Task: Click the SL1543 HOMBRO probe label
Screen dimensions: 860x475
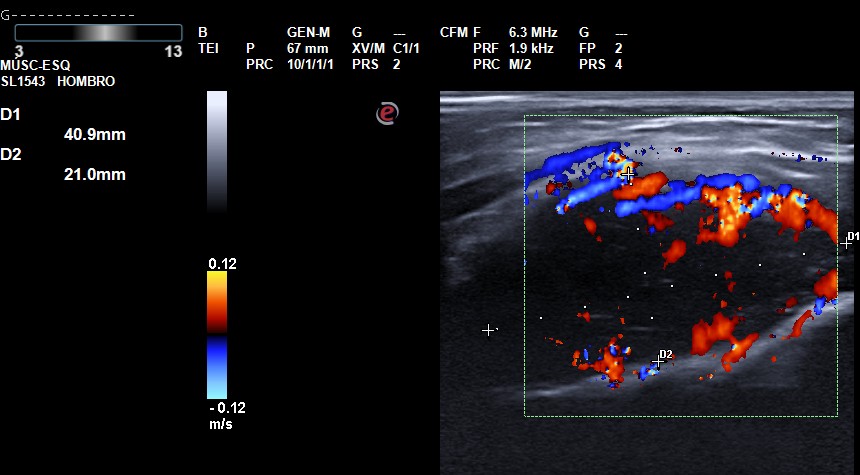Action: pos(57,81)
